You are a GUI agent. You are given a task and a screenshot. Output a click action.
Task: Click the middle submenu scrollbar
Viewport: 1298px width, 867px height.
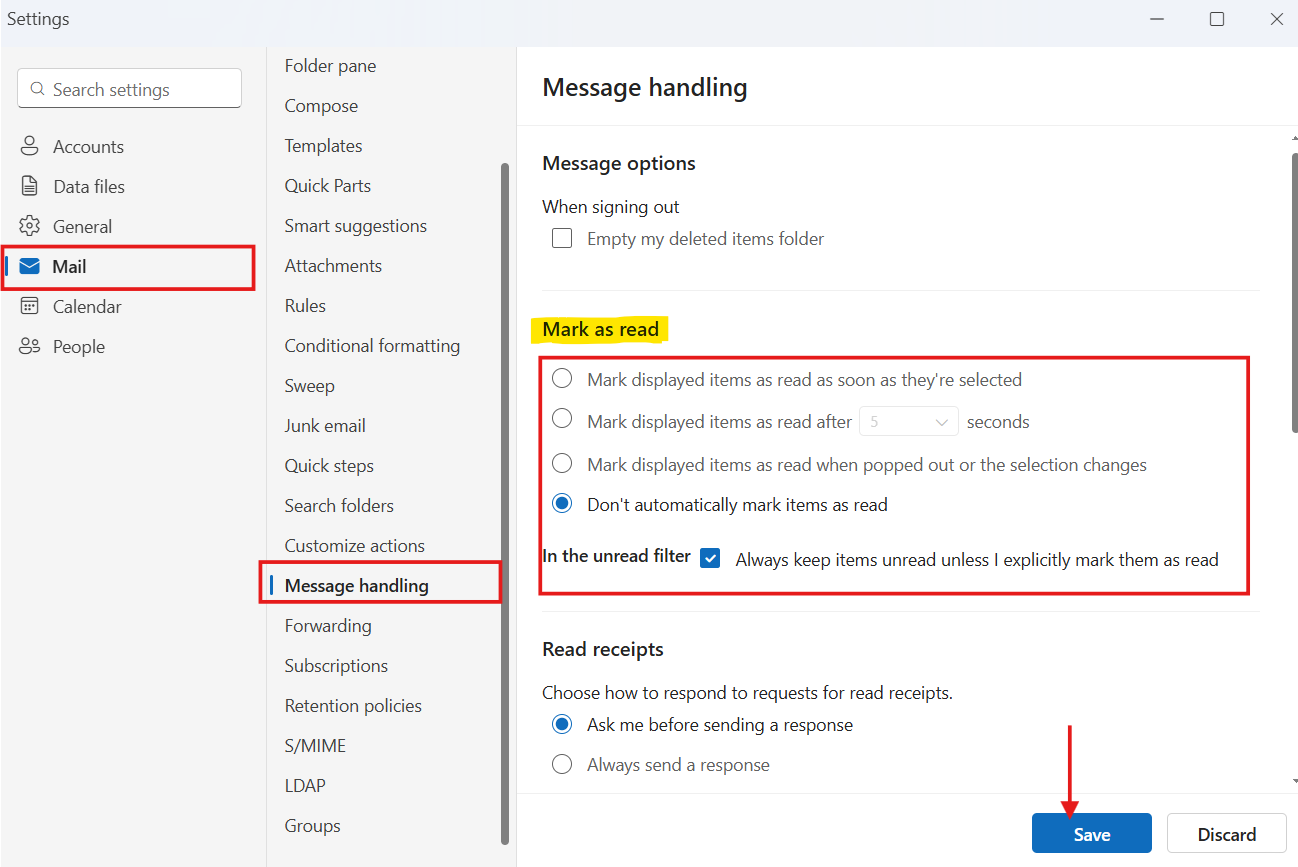(x=505, y=503)
